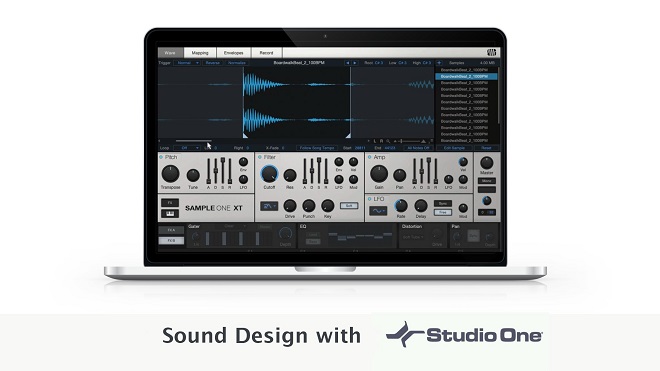This screenshot has height=371, width=660.
Task: Click the waveform zoom slider
Action: coord(410,141)
